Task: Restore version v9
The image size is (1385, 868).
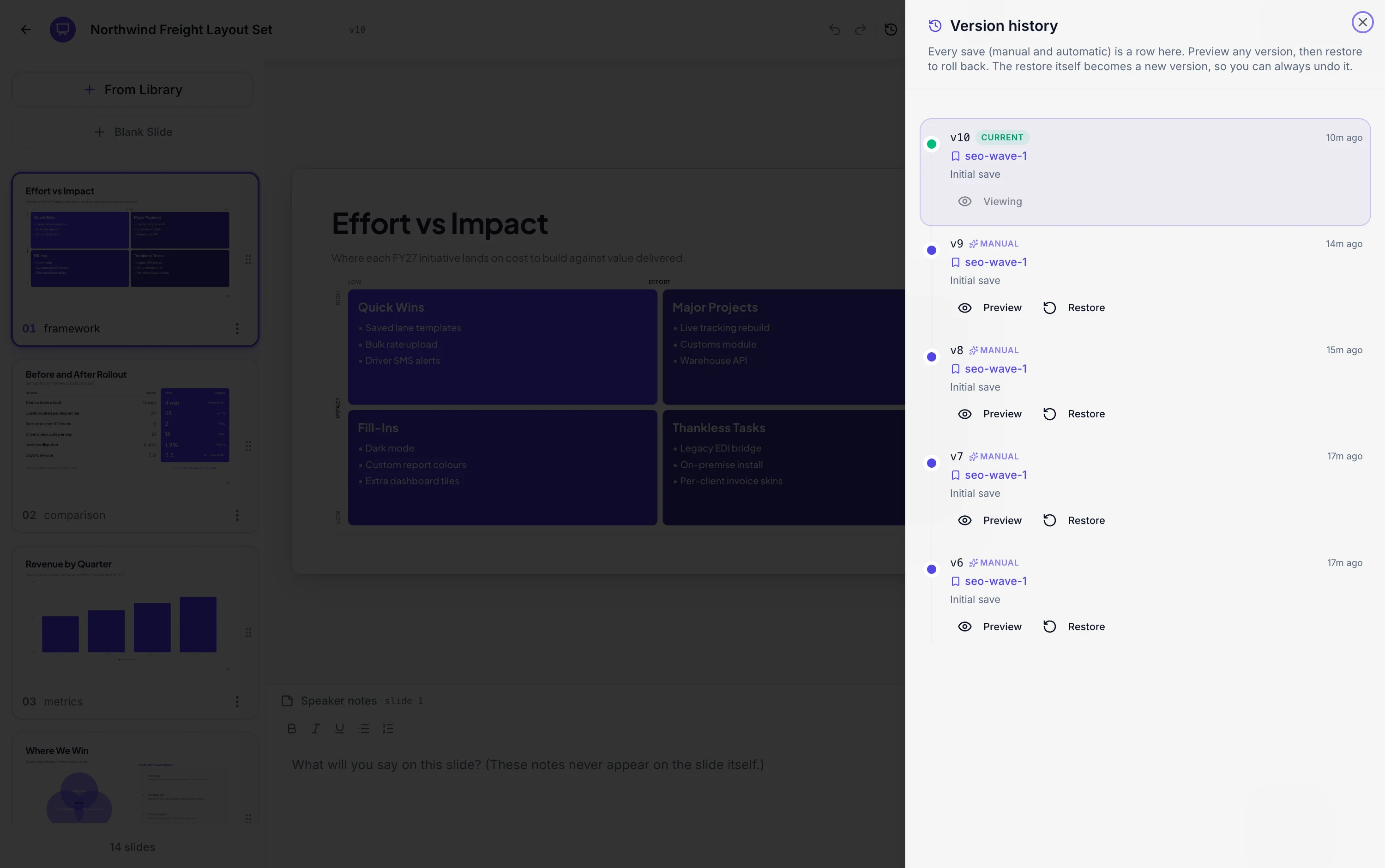Action: coord(1074,307)
